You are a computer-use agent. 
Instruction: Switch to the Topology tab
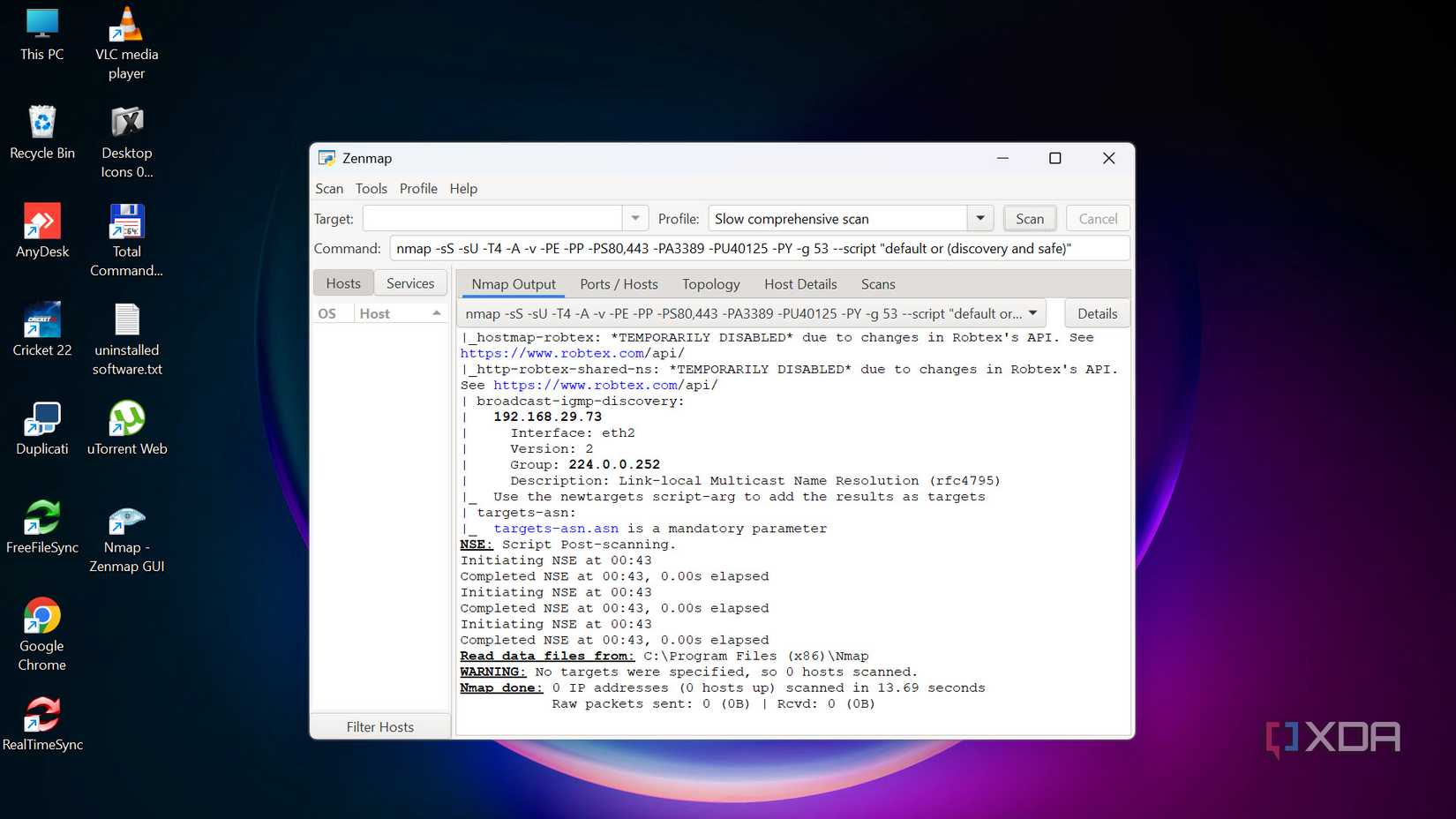711,284
